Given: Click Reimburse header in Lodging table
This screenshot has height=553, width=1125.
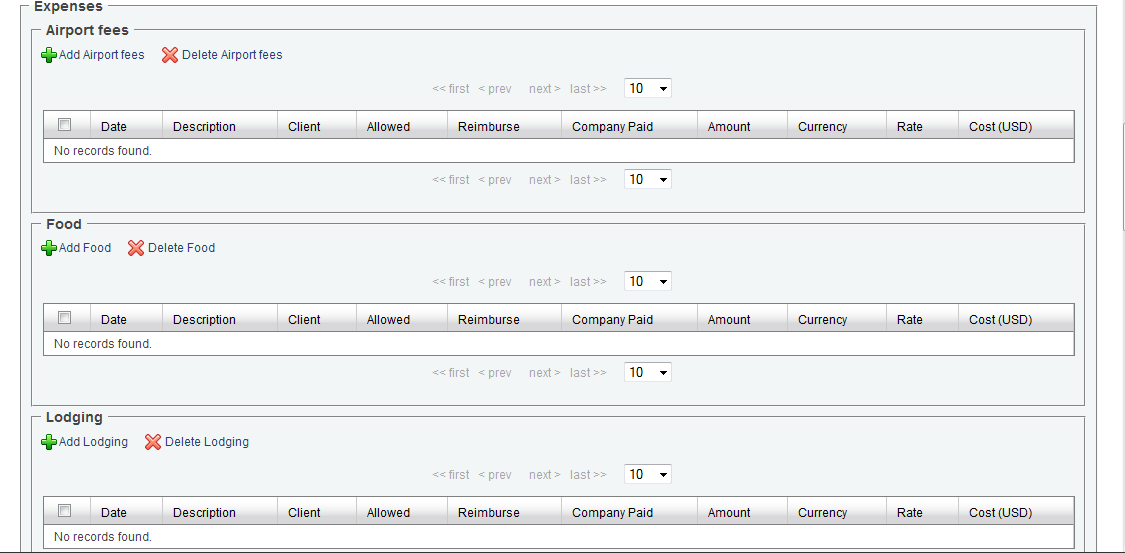Looking at the screenshot, I should 489,513.
